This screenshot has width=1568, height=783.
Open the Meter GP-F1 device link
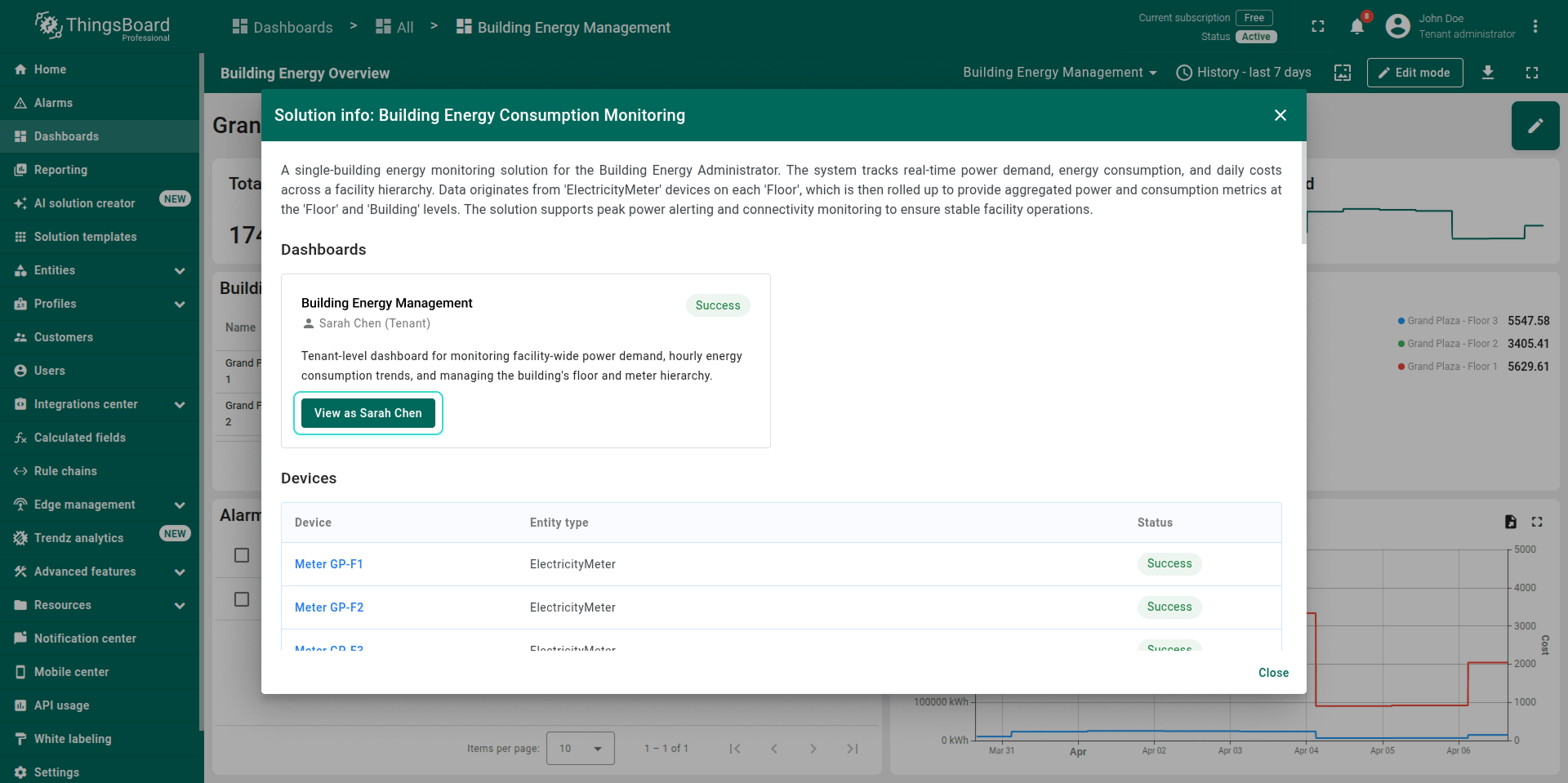point(328,564)
